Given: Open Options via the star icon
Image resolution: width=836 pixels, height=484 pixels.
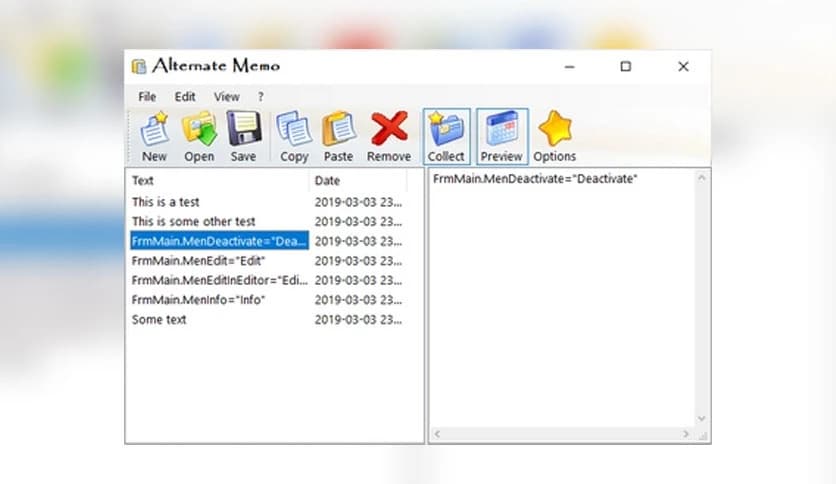Looking at the screenshot, I should point(554,136).
